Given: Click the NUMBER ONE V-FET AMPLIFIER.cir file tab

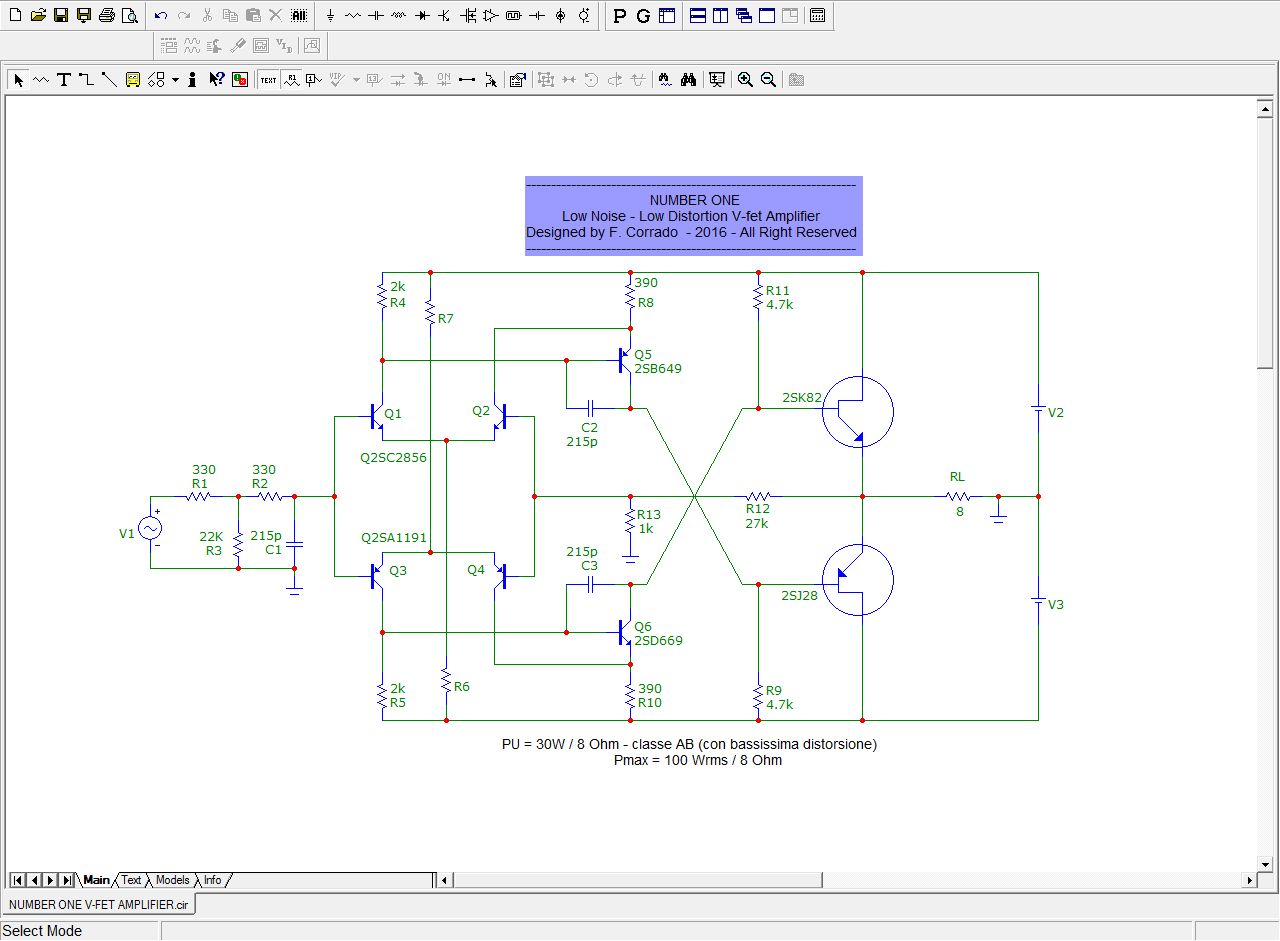Looking at the screenshot, I should point(98,904).
